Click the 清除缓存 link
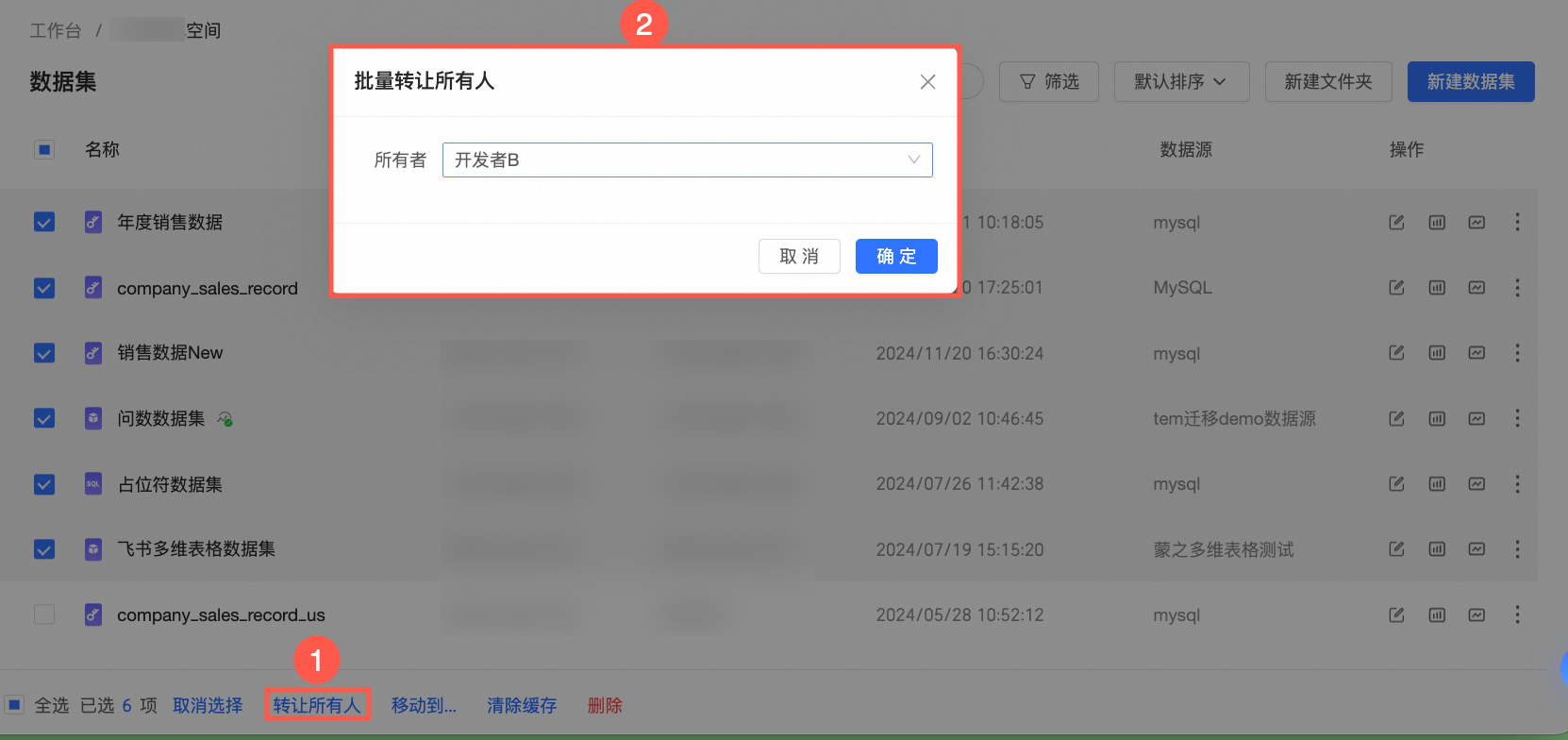Screen dimensions: 1568x740 522,705
